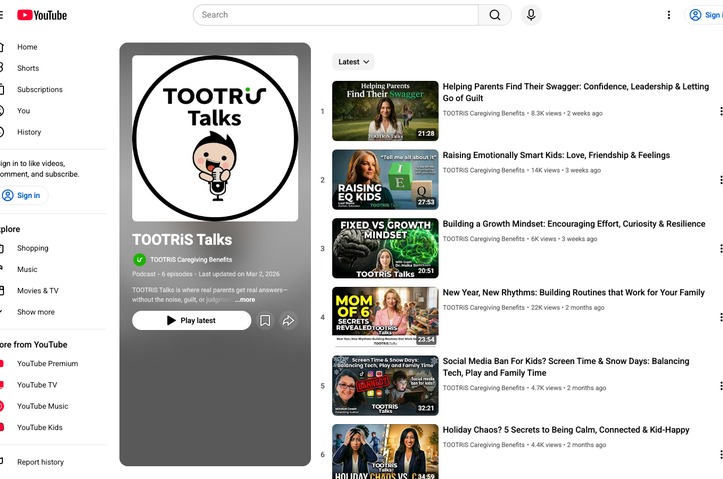Open options for Holiday Chaos video
The height and width of the screenshot is (479, 723).
[x=720, y=455]
